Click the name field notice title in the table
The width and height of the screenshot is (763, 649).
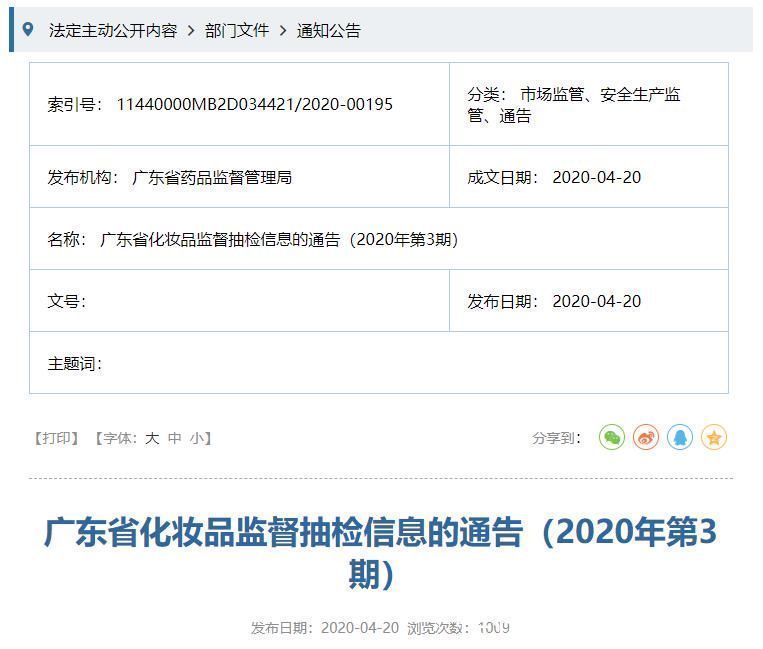pos(279,239)
